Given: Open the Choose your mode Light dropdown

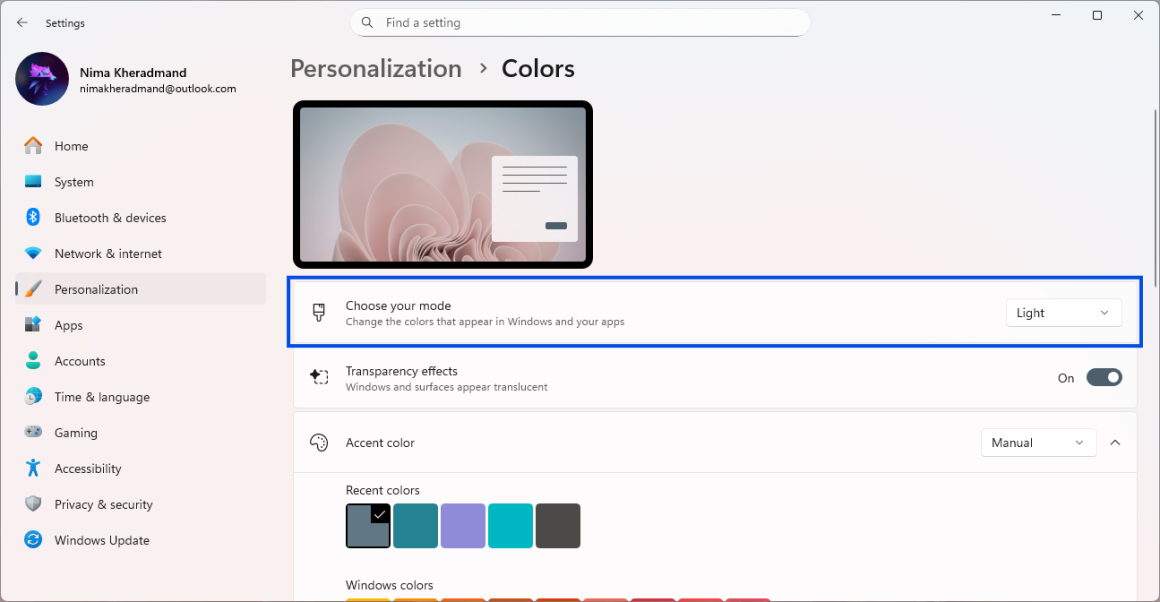Looking at the screenshot, I should click(x=1063, y=313).
